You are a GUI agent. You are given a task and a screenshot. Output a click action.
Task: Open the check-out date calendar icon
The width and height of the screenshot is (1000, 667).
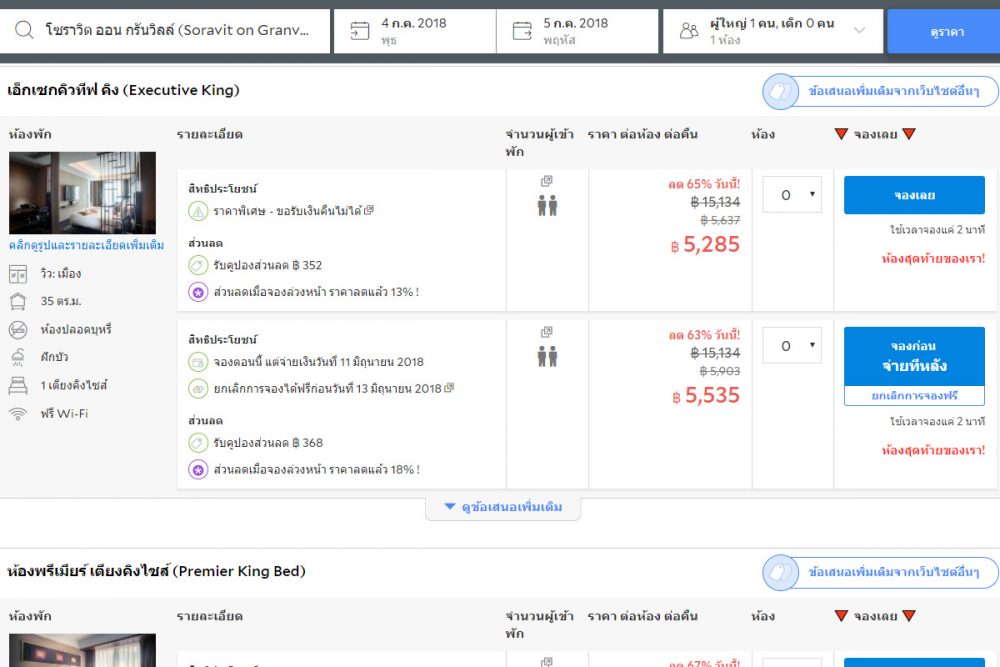(x=522, y=31)
